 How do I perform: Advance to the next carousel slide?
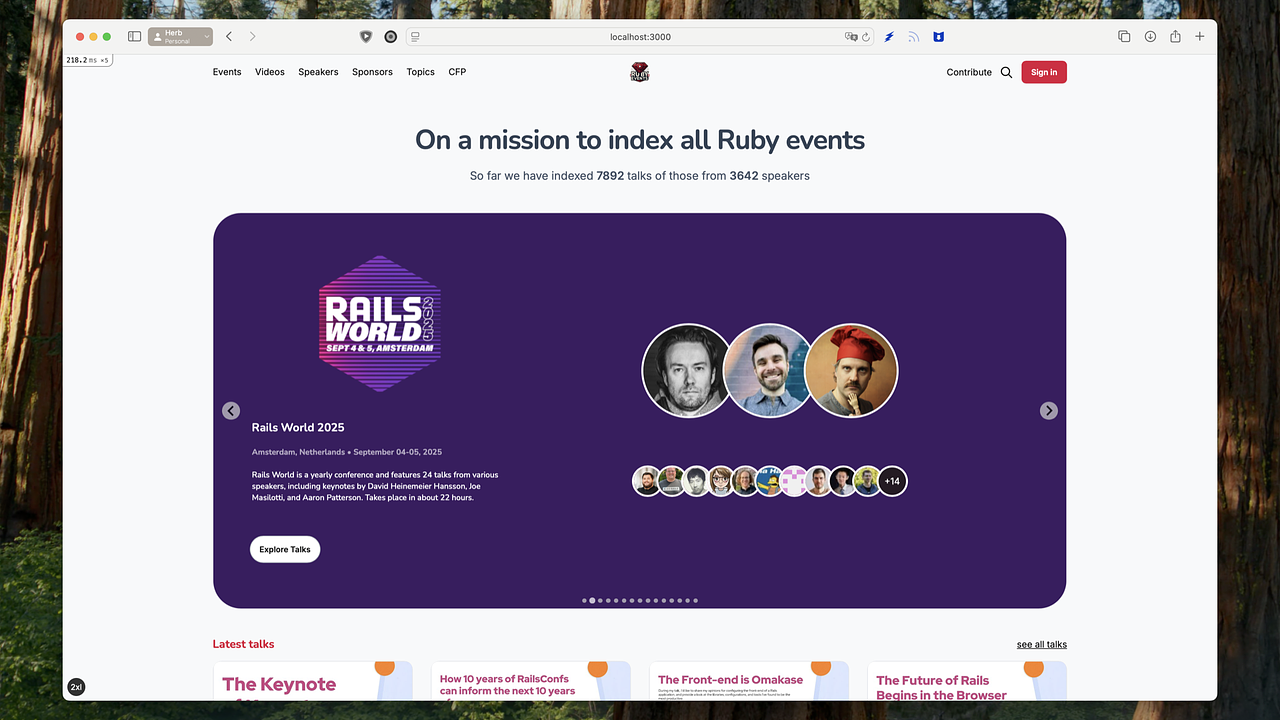pyautogui.click(x=1048, y=411)
